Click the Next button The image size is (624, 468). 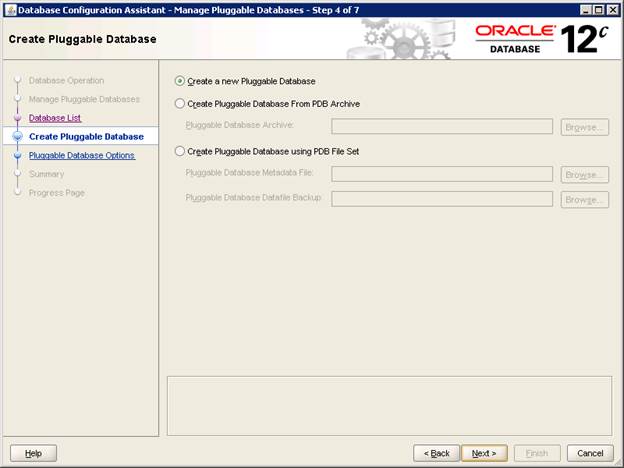[484, 453]
